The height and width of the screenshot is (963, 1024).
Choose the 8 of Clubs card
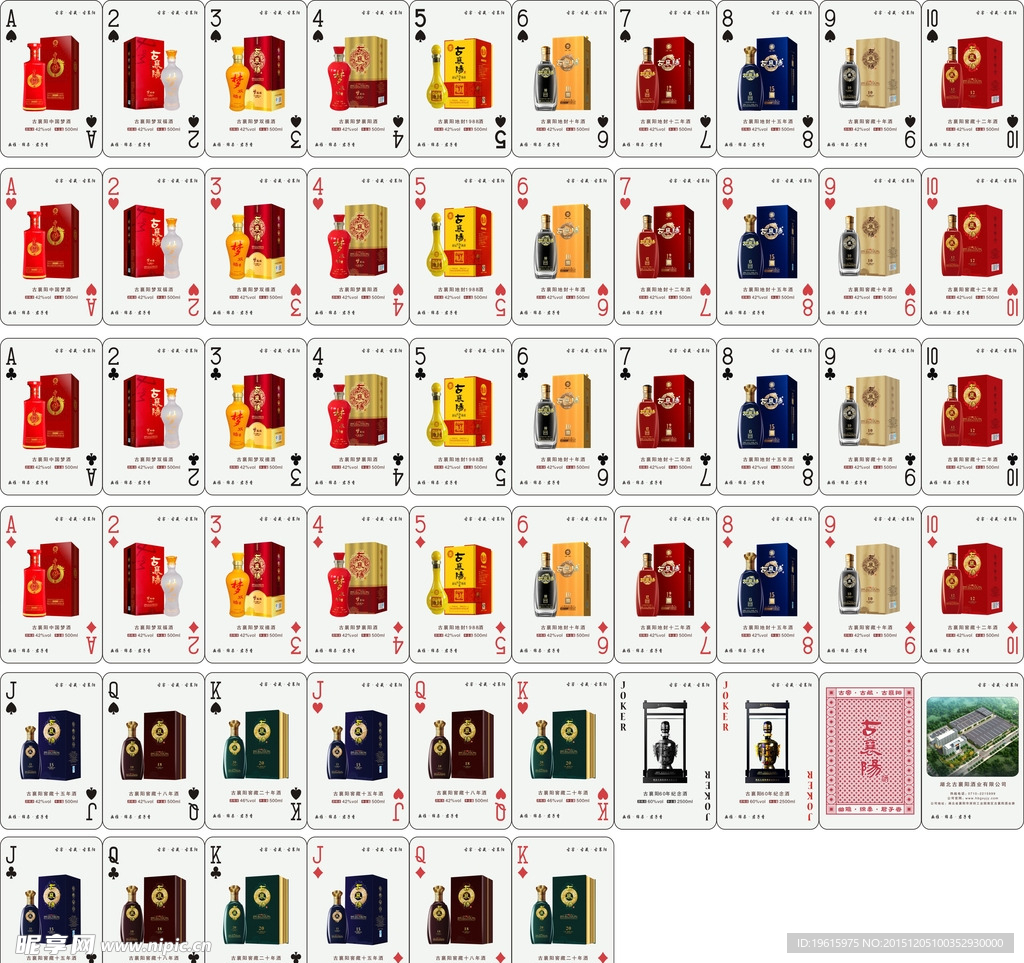(x=768, y=417)
